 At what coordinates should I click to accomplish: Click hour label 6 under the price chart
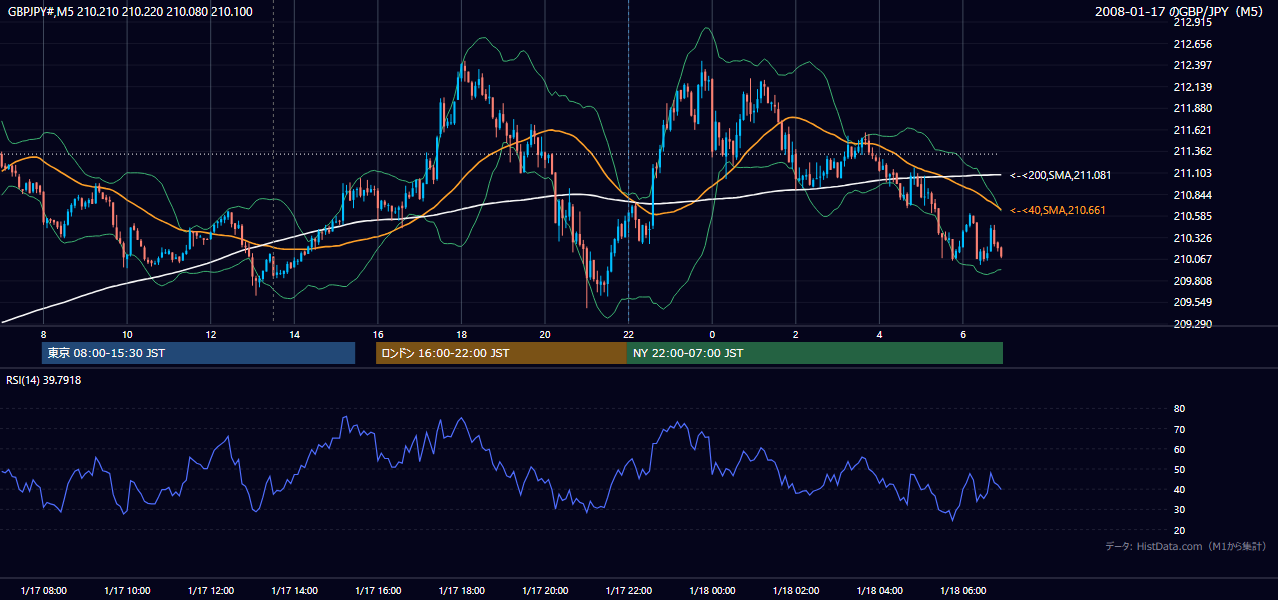pyautogui.click(x=962, y=334)
